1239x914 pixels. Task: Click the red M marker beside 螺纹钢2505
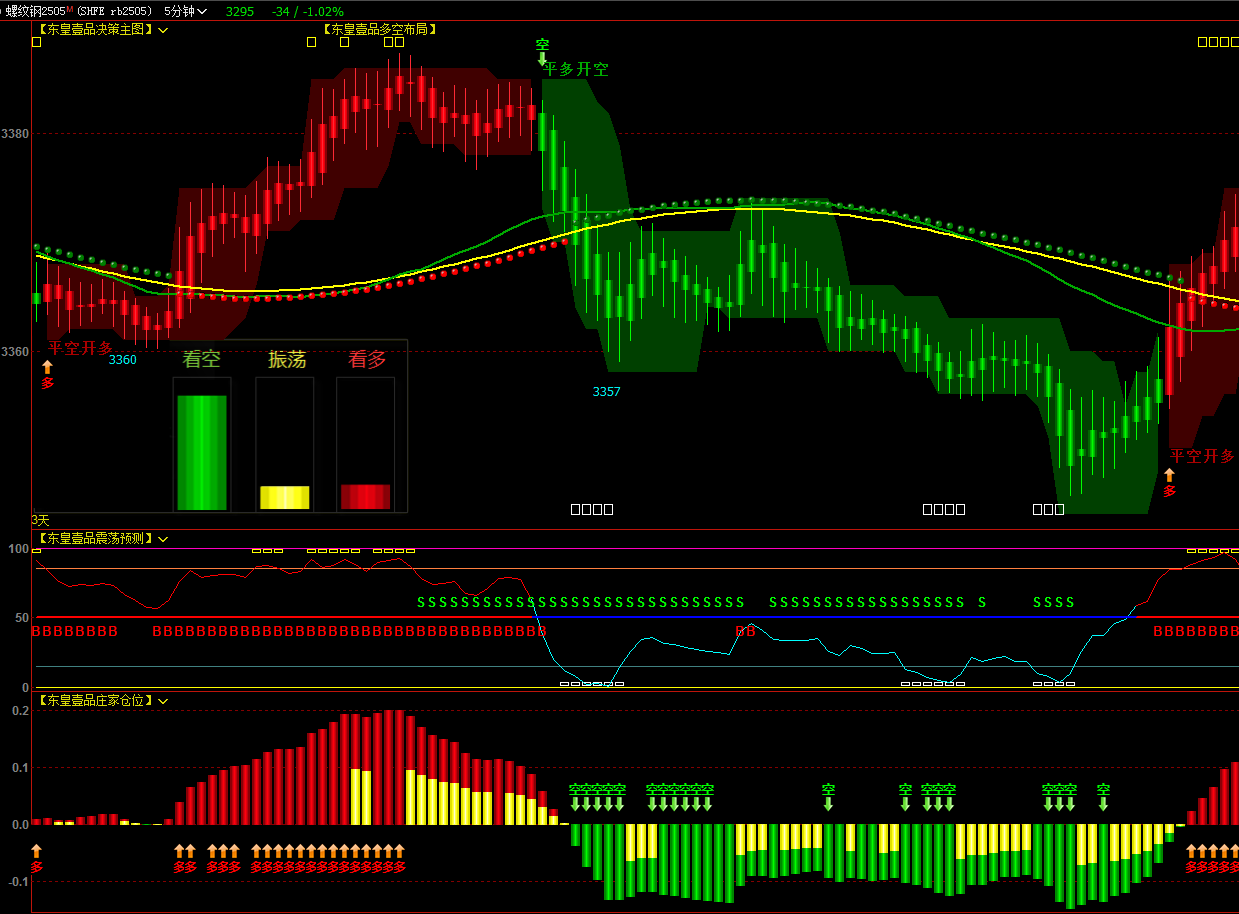[70, 8]
